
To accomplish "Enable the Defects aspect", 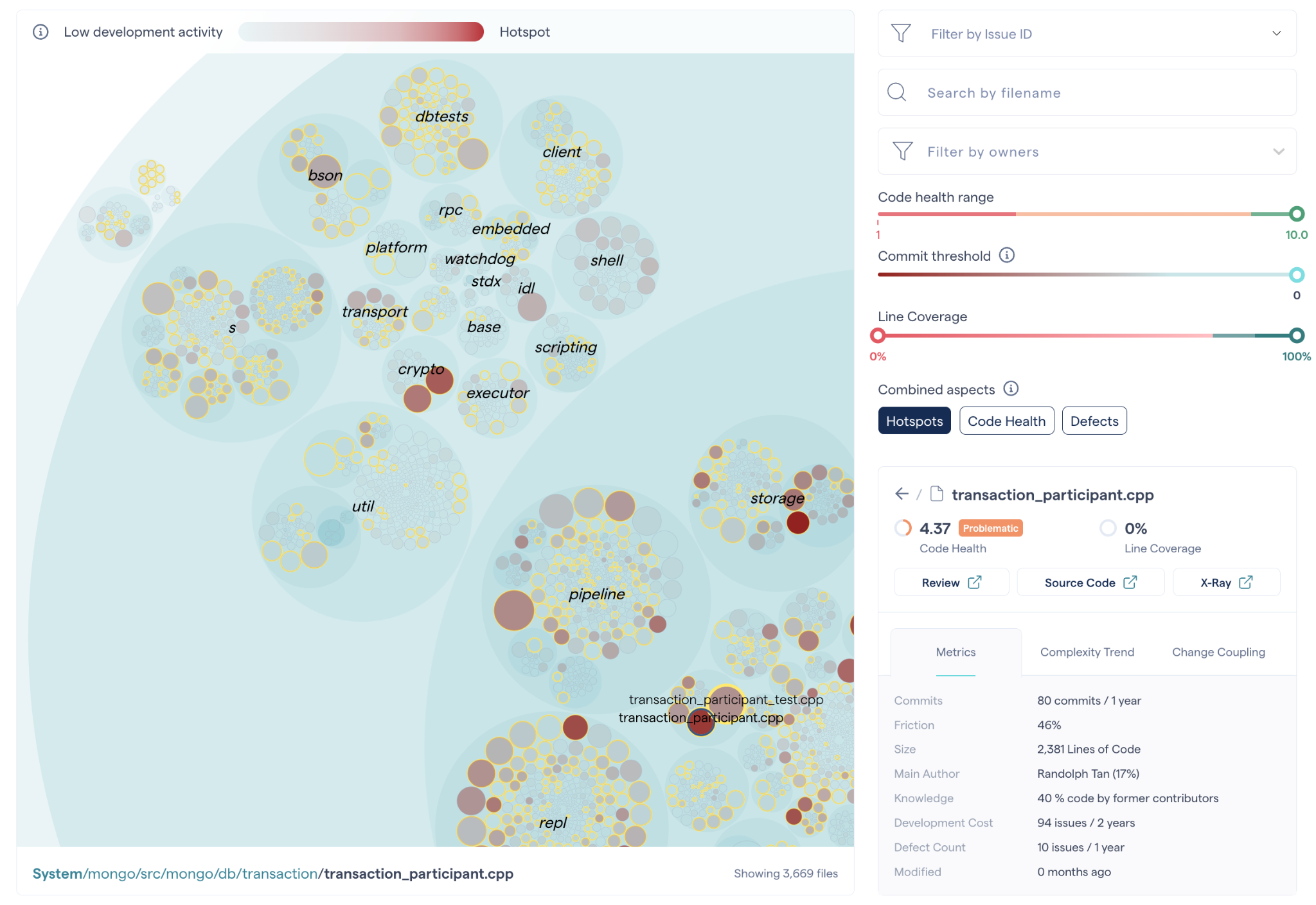I will pyautogui.click(x=1094, y=421).
